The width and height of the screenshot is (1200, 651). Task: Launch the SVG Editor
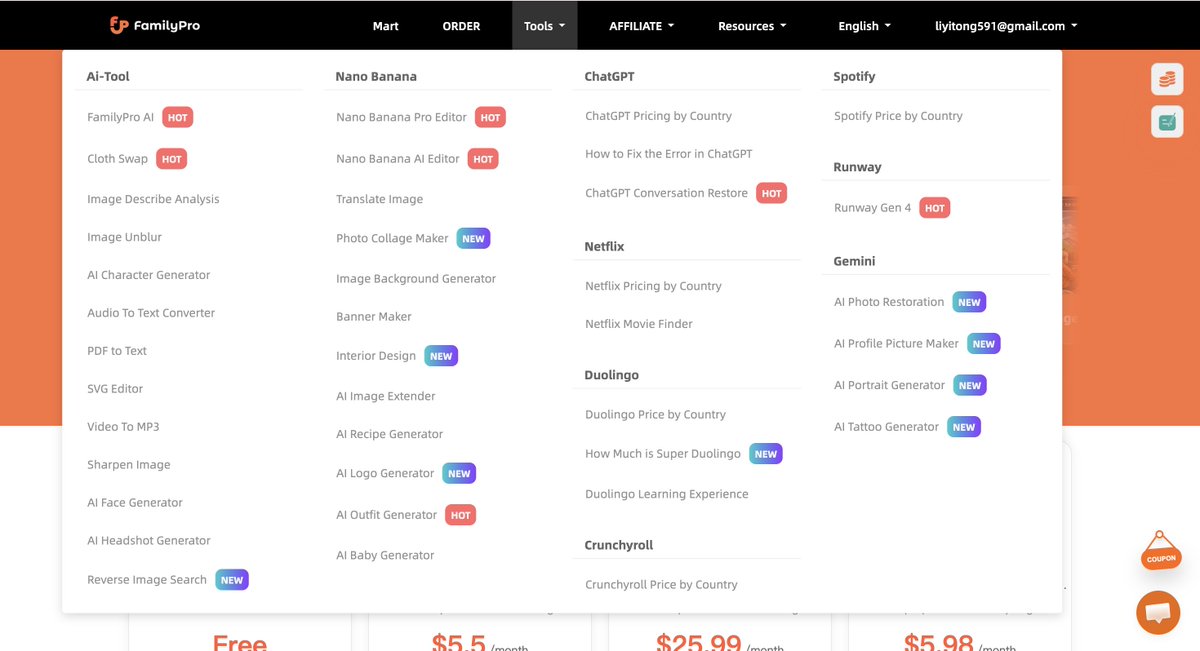click(115, 389)
